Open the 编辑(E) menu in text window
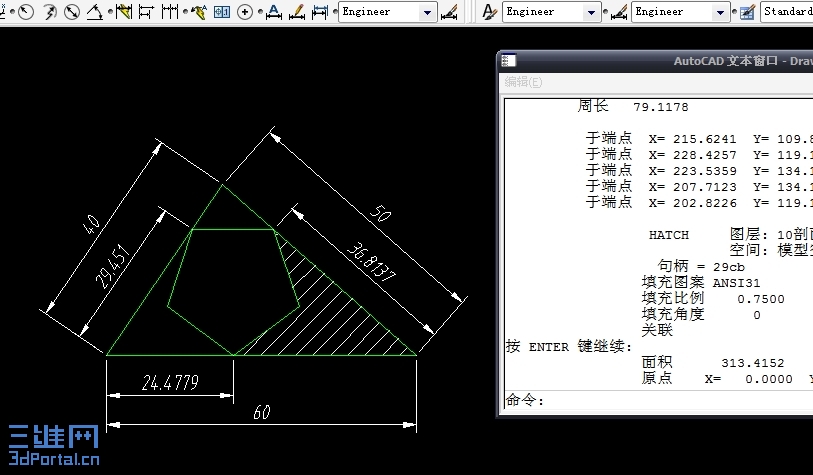The image size is (813, 475). (523, 82)
